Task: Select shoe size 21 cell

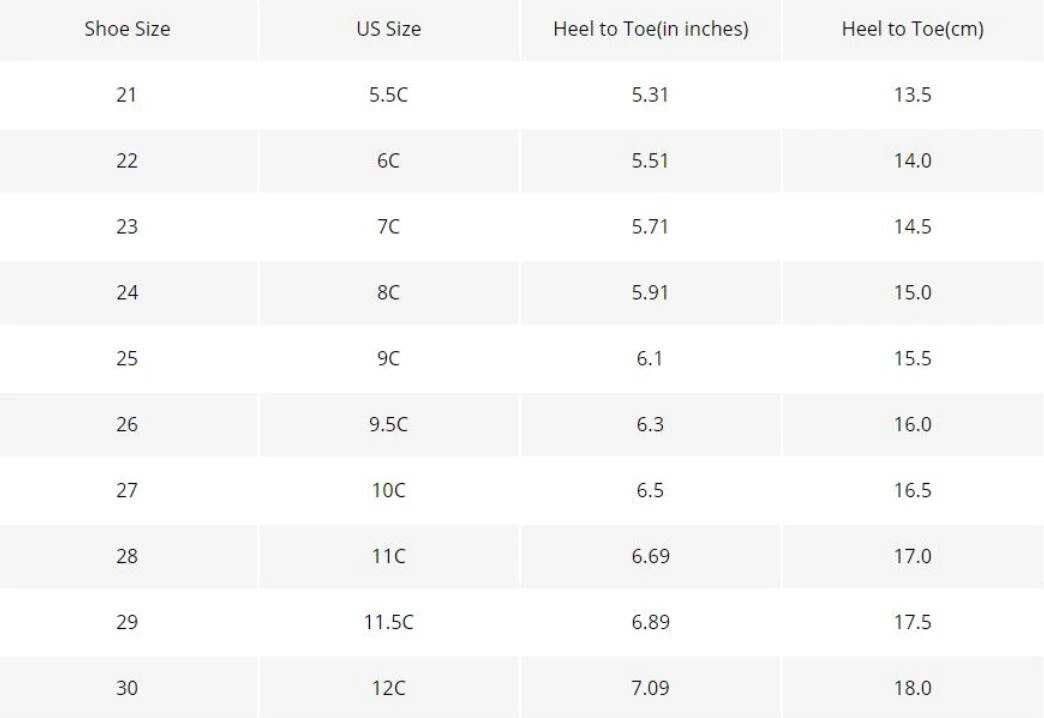Action: coord(127,95)
